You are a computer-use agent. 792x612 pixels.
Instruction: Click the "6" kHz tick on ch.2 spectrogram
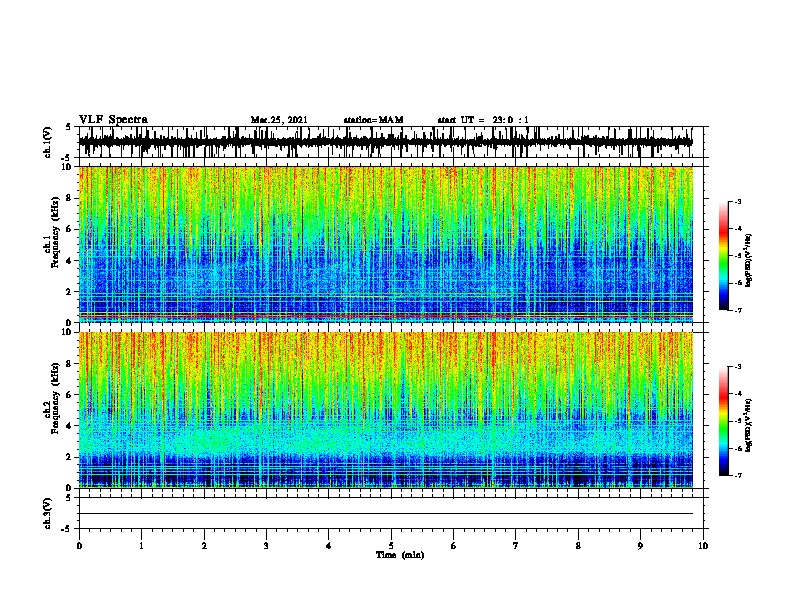[x=69, y=395]
